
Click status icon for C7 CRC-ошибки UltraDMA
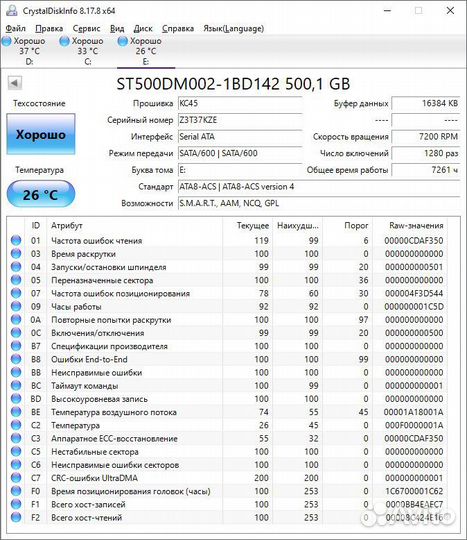point(16,478)
